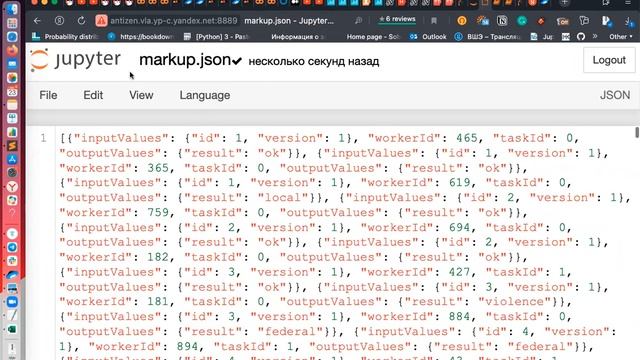Open the View menu

[141, 95]
